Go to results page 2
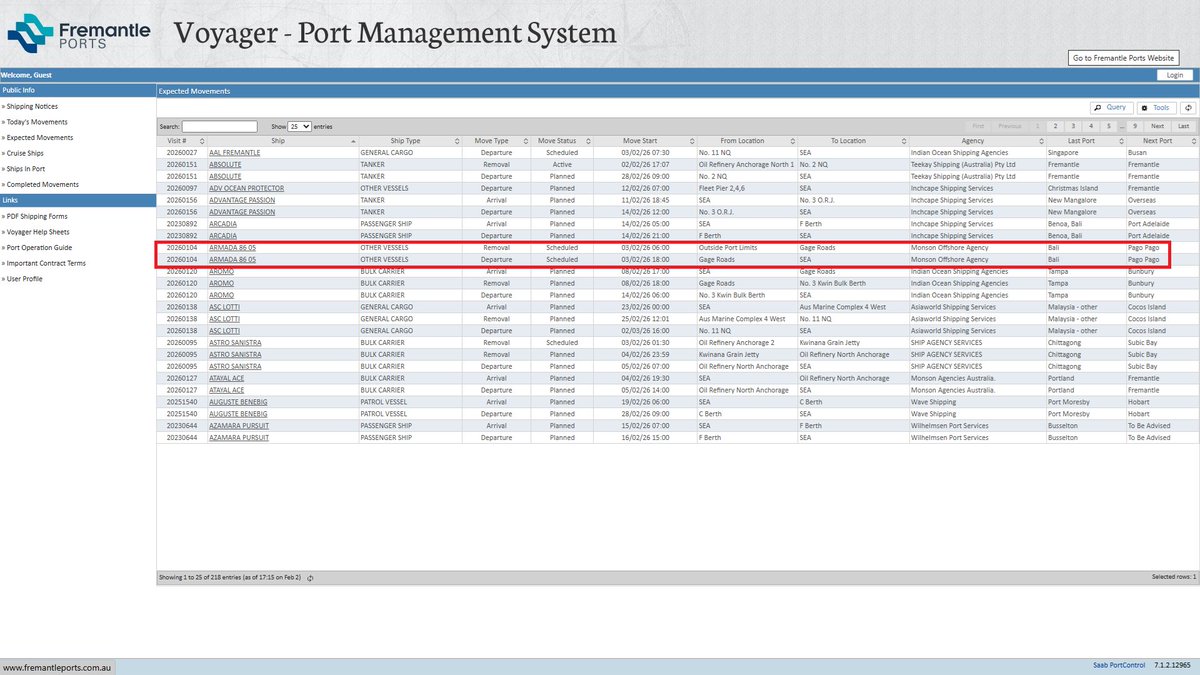Viewport: 1200px width, 675px height. (1055, 127)
